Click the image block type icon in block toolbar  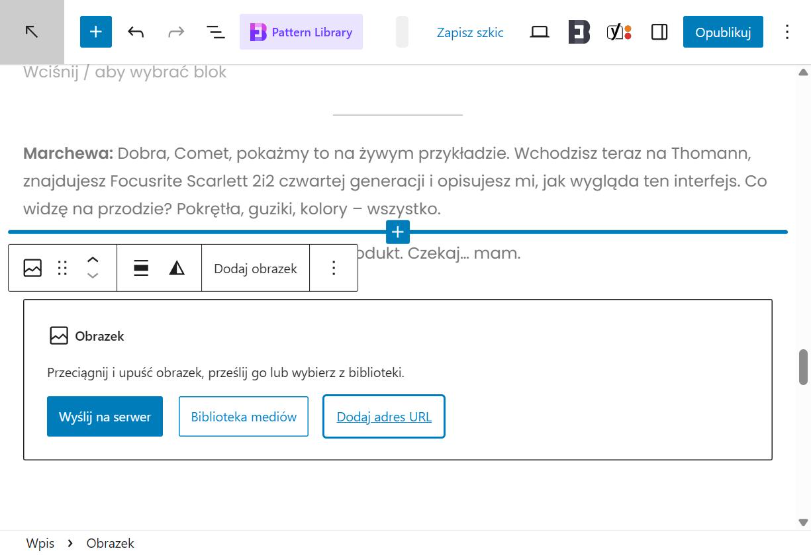click(33, 268)
